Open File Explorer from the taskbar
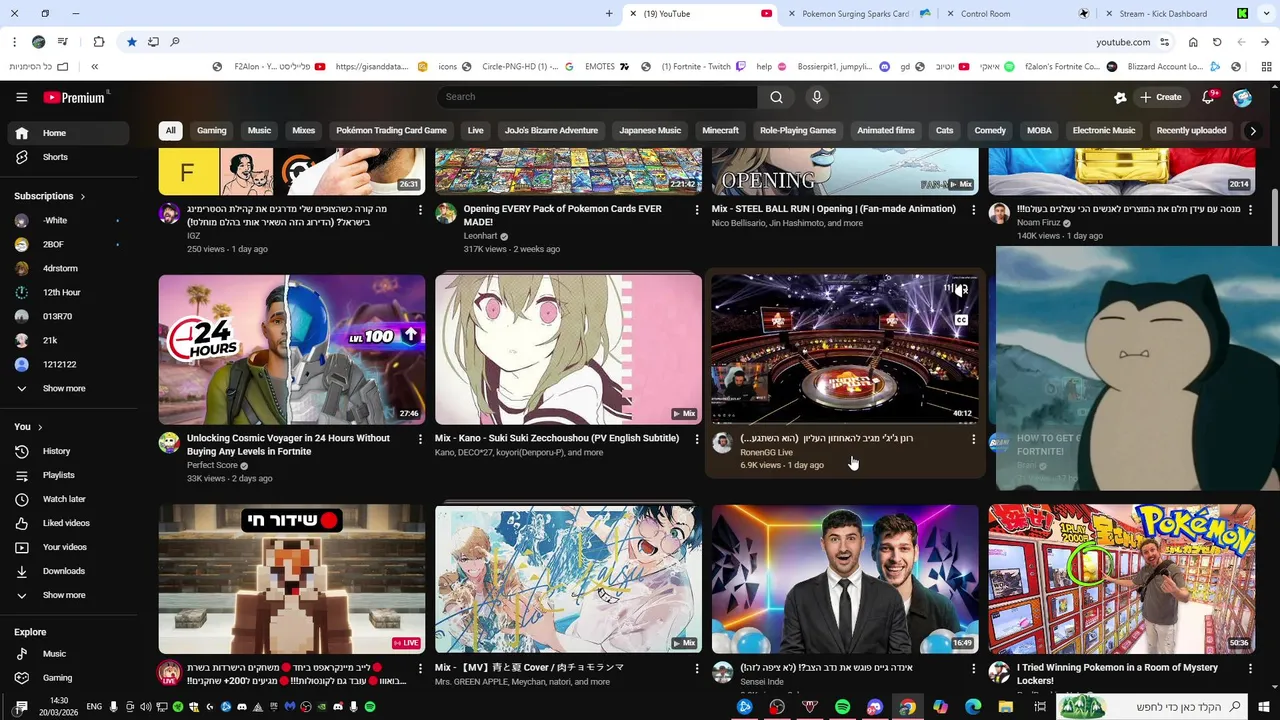Viewport: 1280px width, 720px height. point(1006,707)
